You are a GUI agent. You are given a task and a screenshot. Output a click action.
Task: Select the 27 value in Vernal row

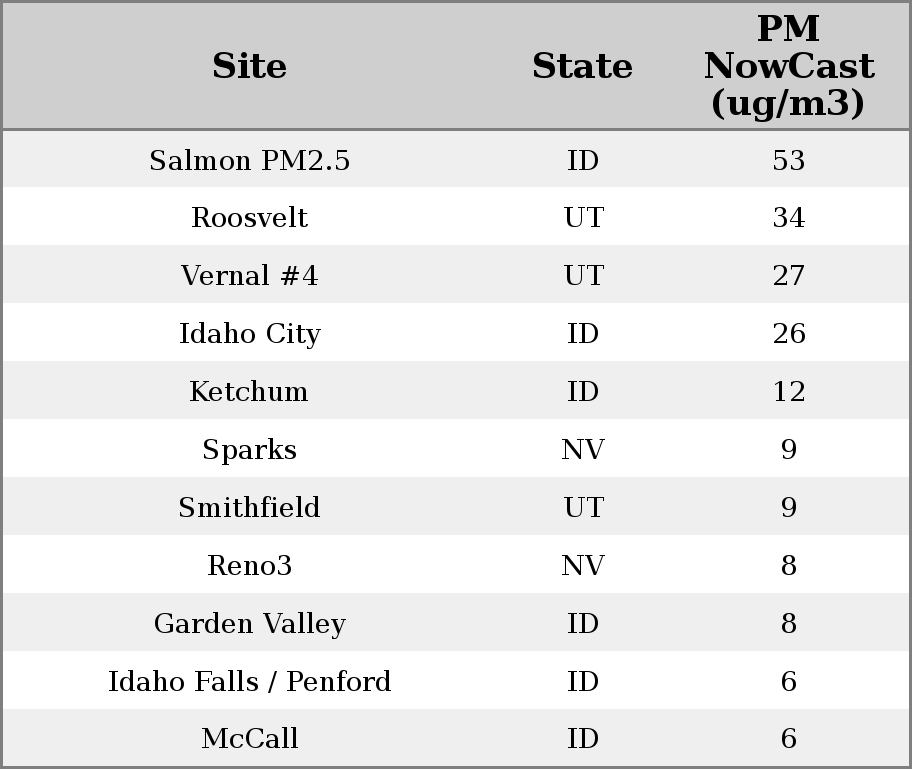pos(788,276)
